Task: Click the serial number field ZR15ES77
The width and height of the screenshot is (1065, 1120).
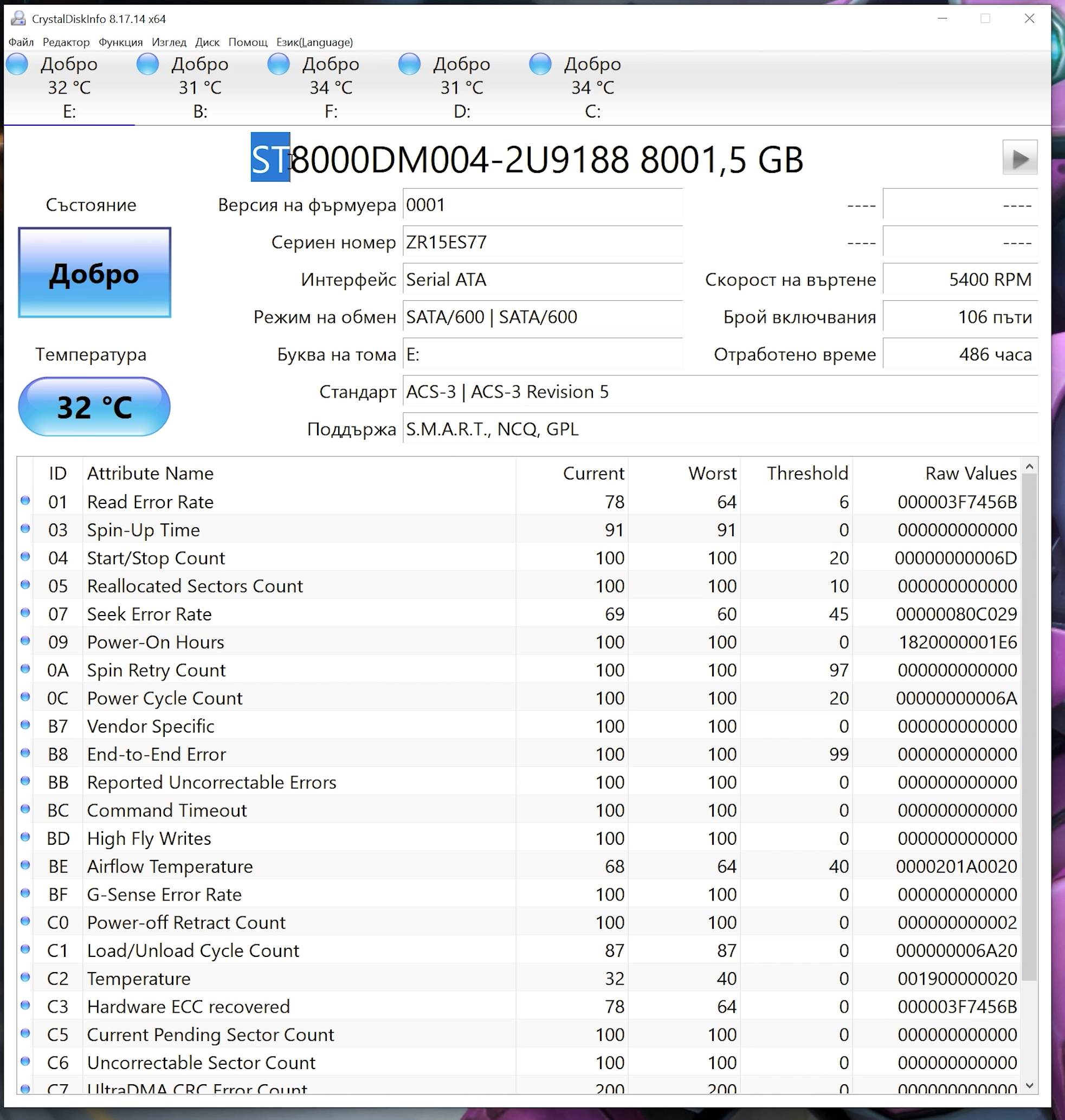Action: [542, 242]
